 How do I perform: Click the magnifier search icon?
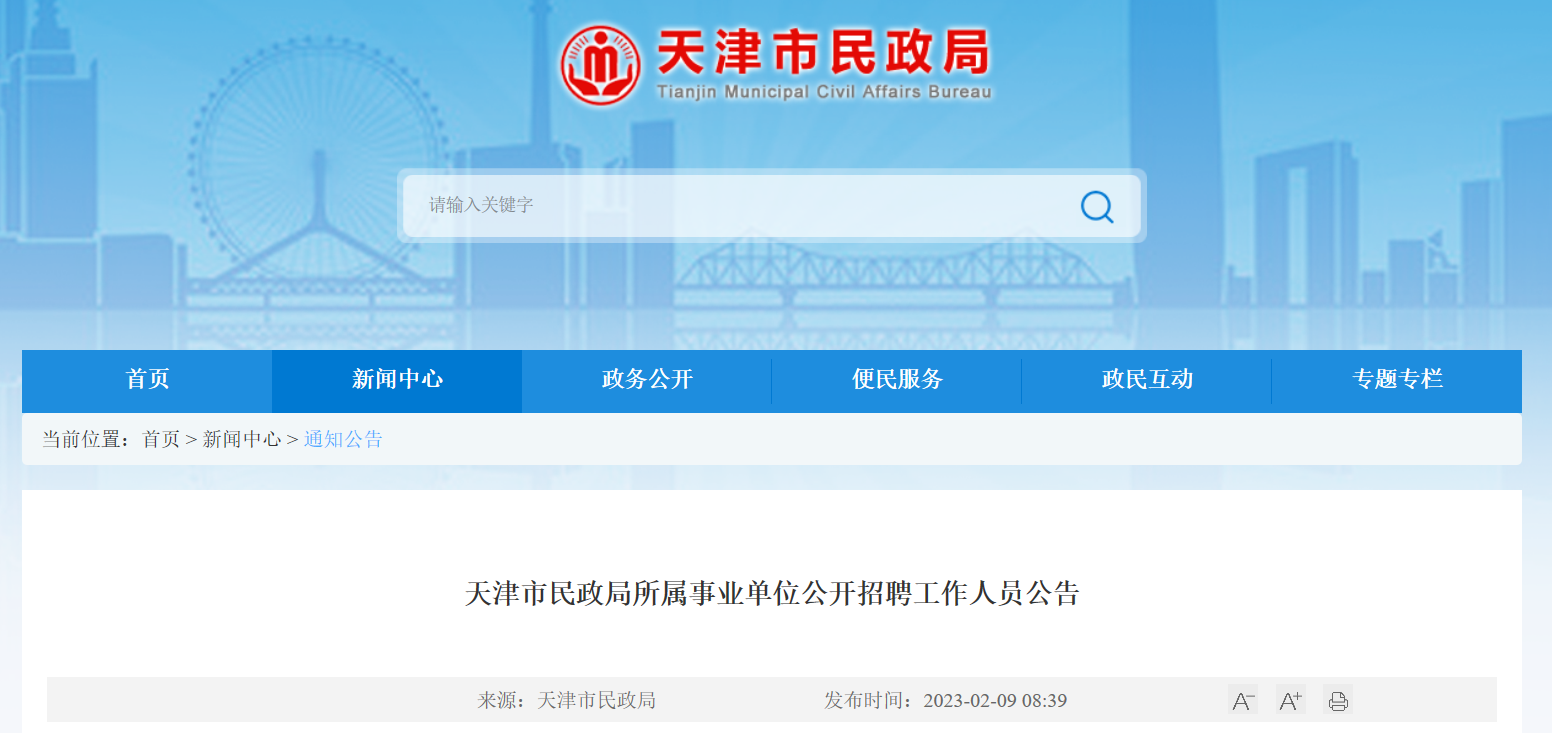tap(1096, 206)
